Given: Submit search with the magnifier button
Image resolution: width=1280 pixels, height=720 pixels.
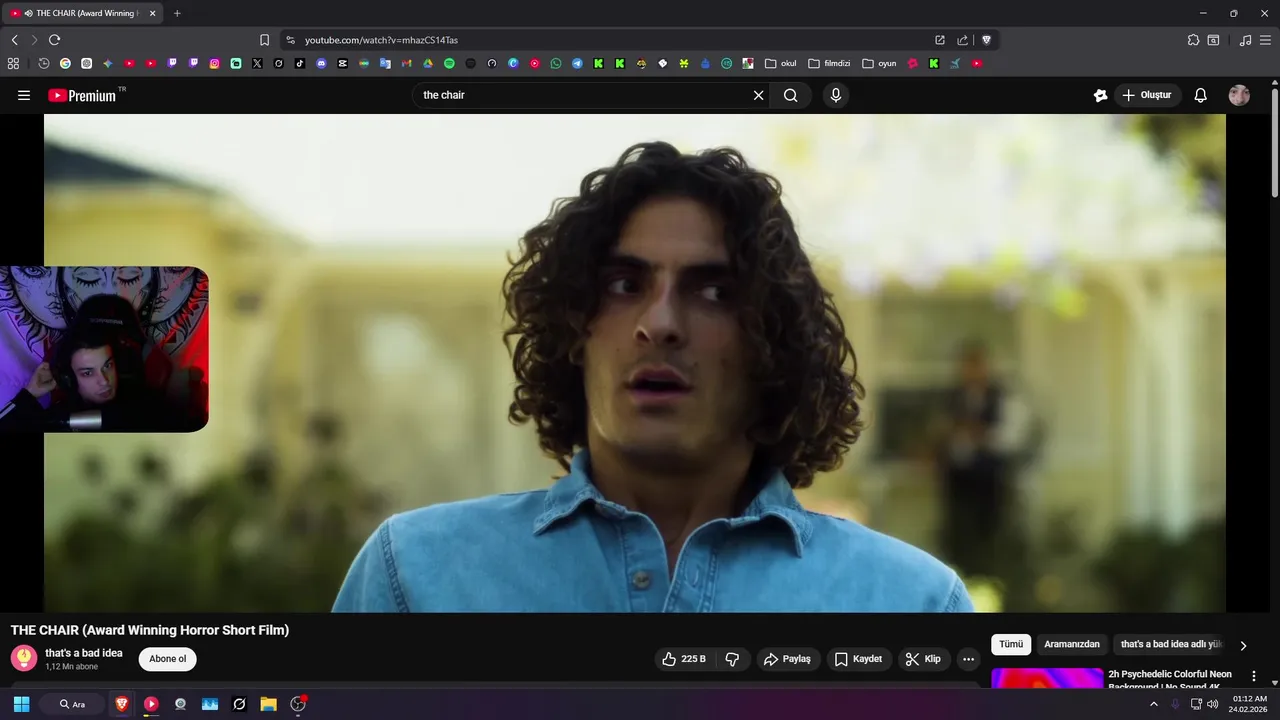Looking at the screenshot, I should click(x=791, y=95).
